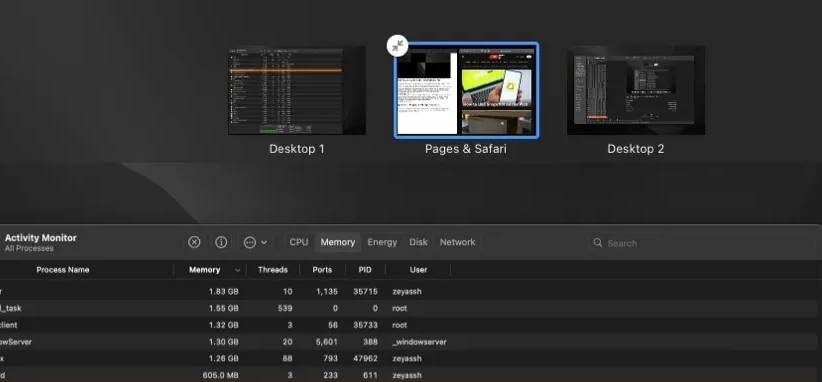Viewport: 822px width, 382px height.
Task: Select the Desktop 1 space thumbnail
Action: point(297,91)
